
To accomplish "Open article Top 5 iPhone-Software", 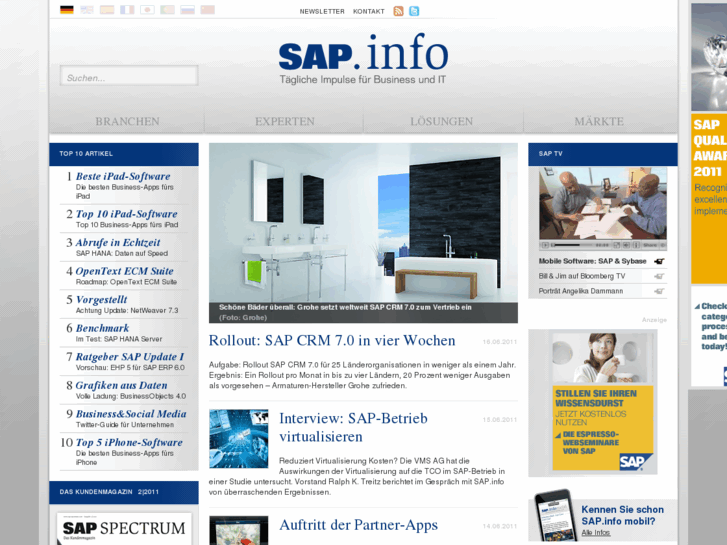I will click(x=129, y=442).
